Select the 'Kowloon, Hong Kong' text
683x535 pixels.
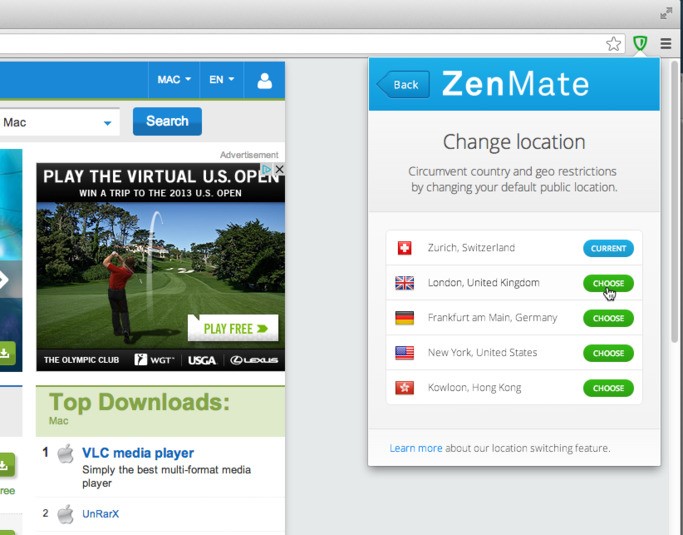click(x=474, y=388)
